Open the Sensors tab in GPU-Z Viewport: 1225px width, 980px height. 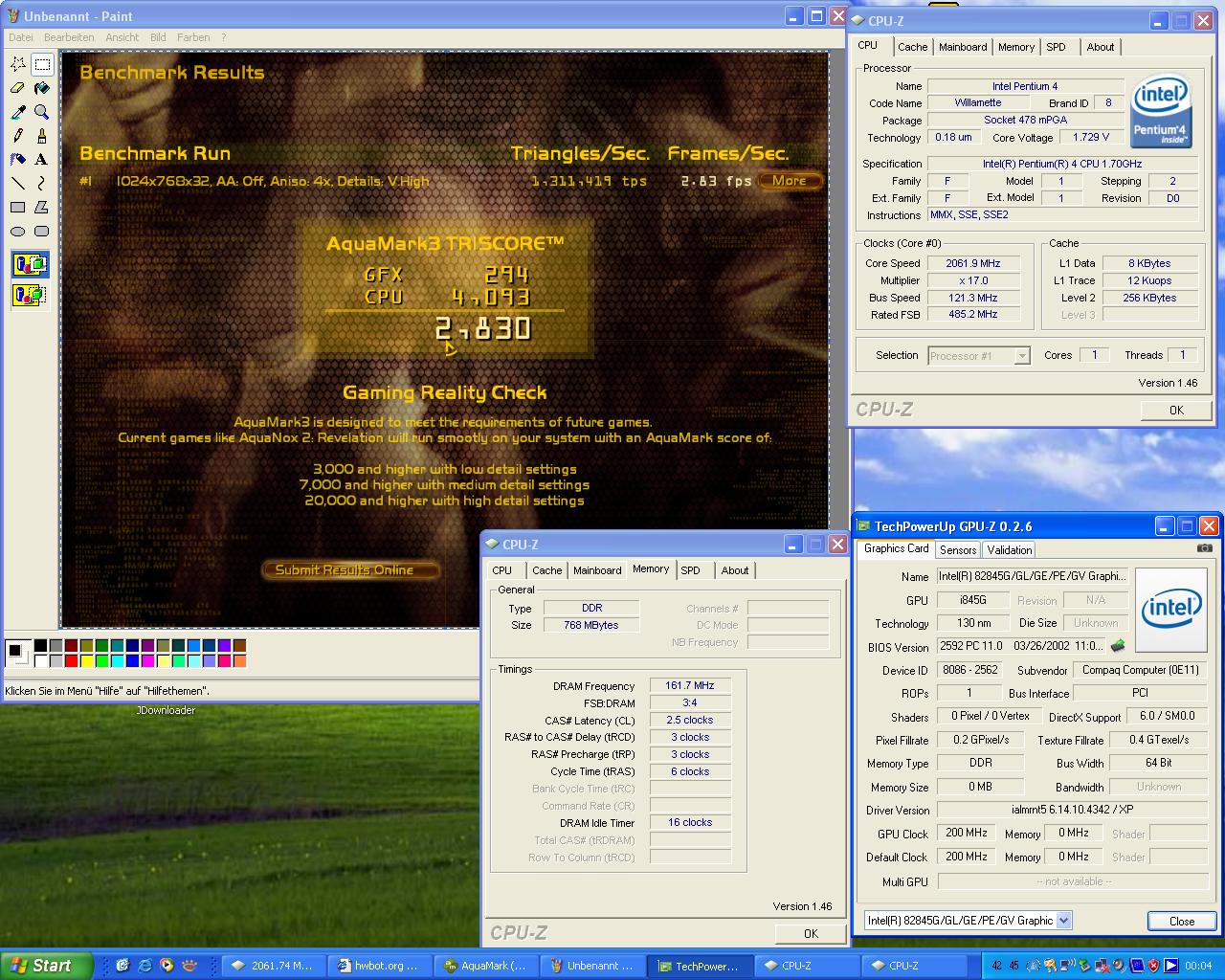coord(958,550)
